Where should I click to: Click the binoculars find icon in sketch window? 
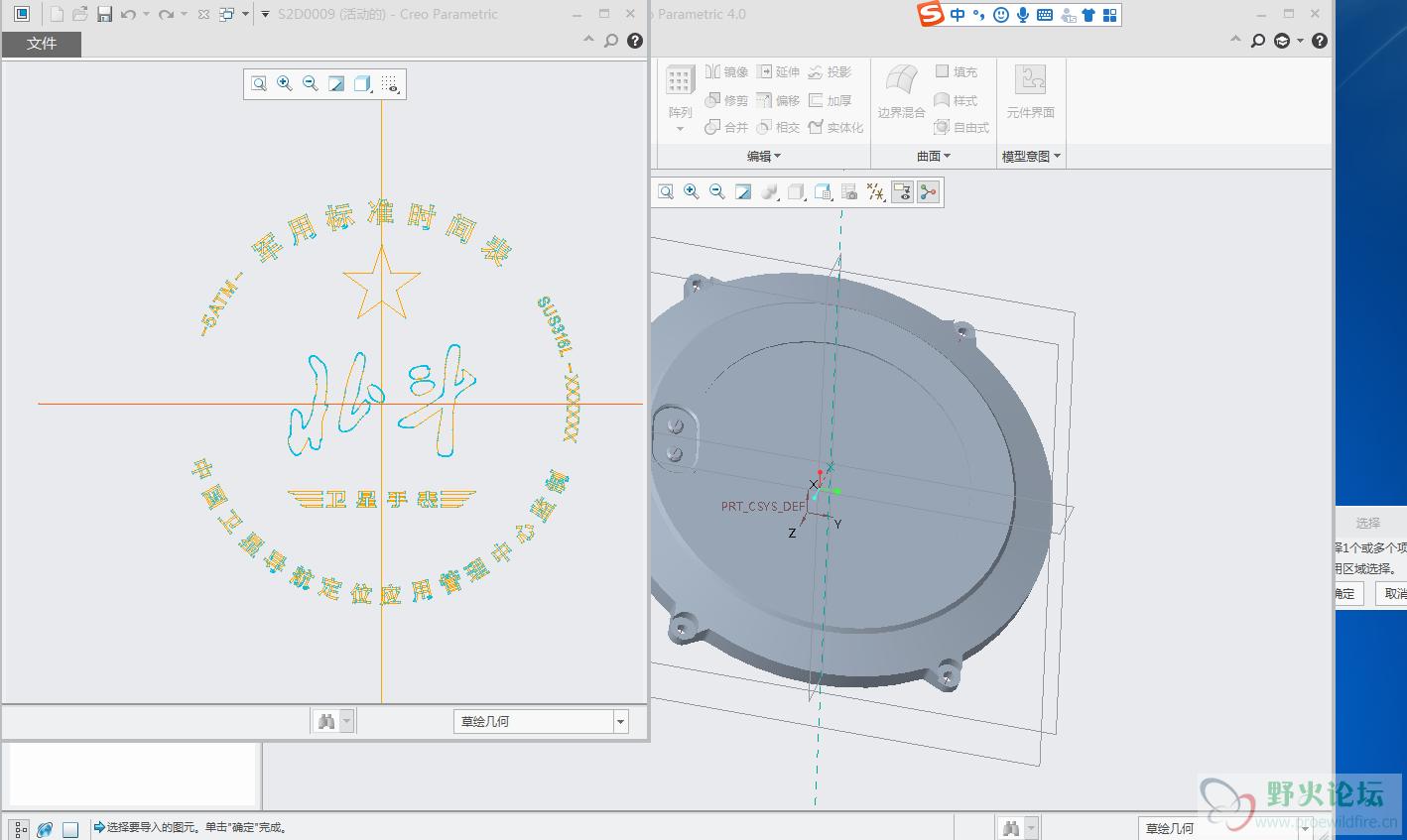tap(325, 721)
